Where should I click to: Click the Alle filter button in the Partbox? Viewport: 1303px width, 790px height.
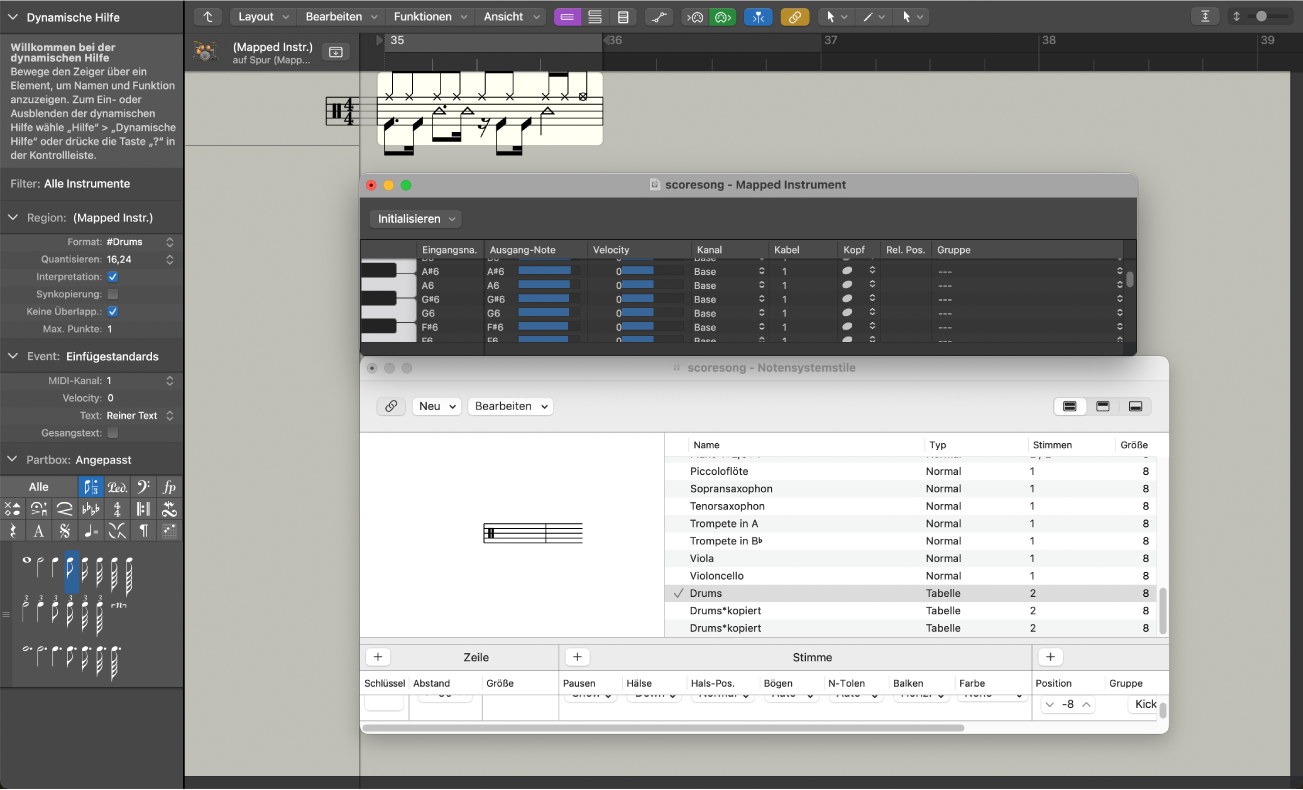38,486
